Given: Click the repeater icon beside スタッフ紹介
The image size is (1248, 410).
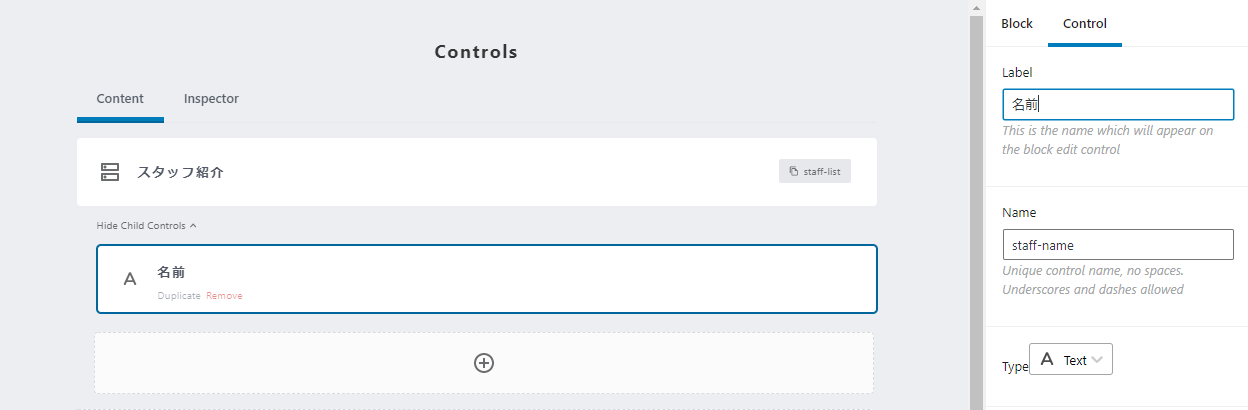Looking at the screenshot, I should point(110,172).
